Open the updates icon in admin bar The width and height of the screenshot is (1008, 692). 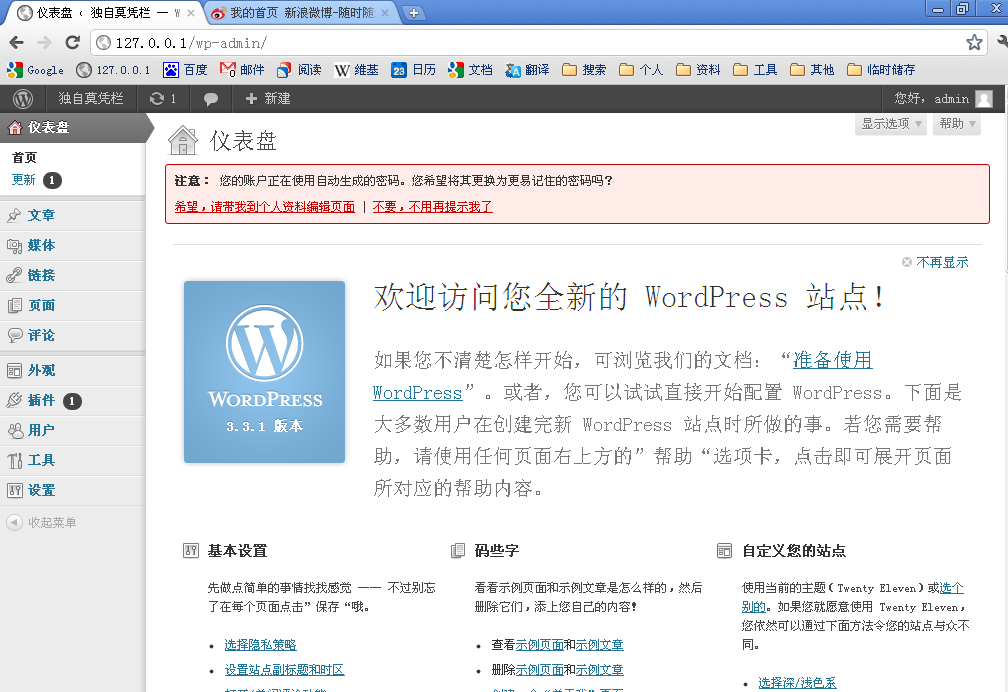[x=163, y=98]
